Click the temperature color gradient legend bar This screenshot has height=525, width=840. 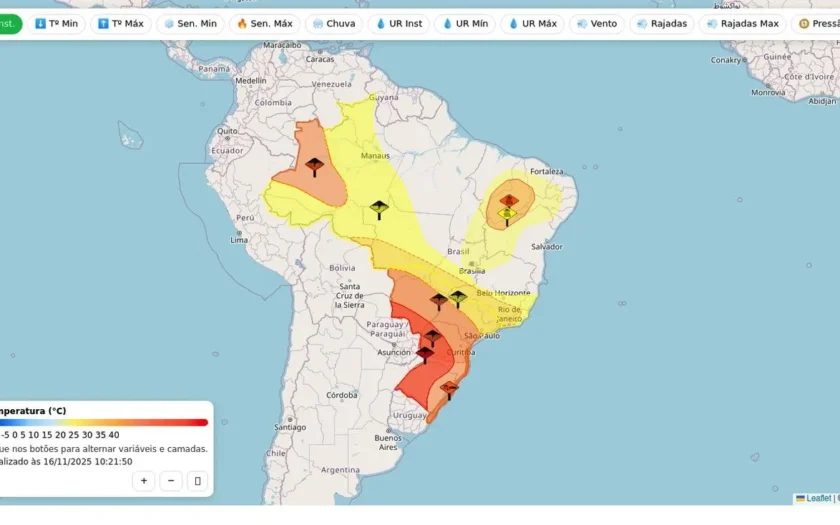[104, 423]
